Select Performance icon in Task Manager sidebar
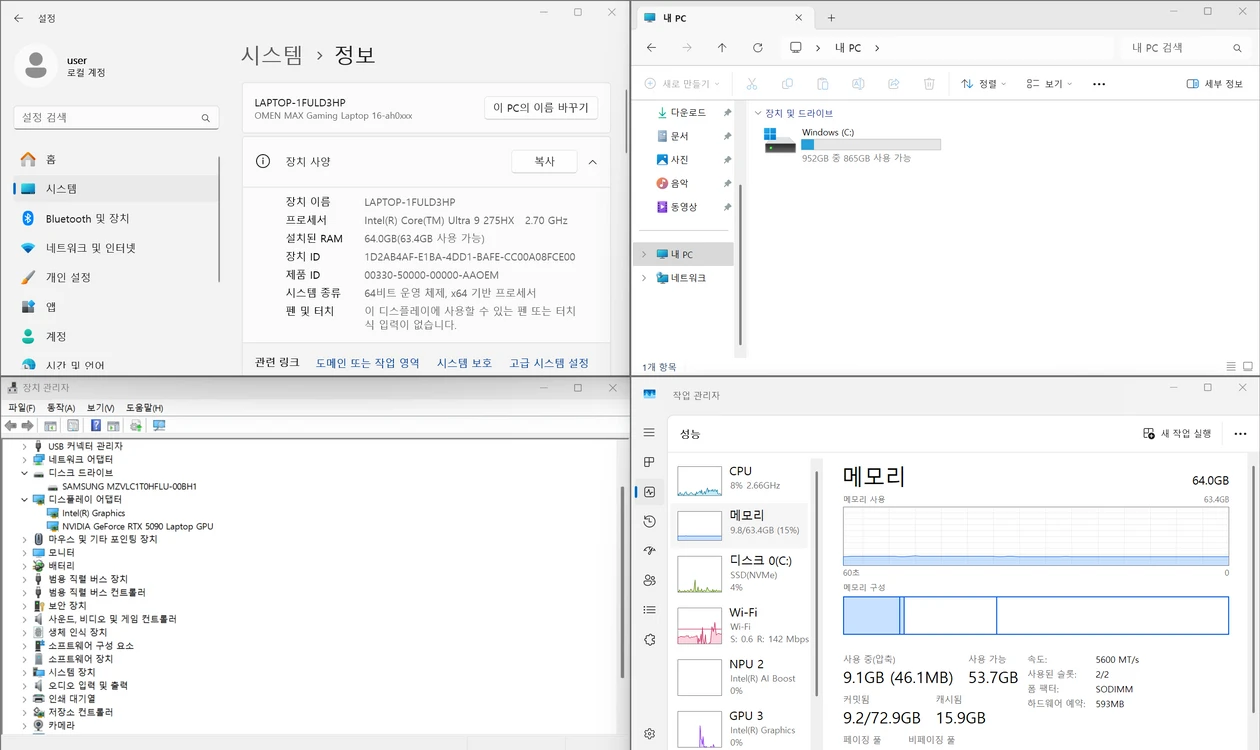Image resolution: width=1260 pixels, height=750 pixels. point(649,492)
